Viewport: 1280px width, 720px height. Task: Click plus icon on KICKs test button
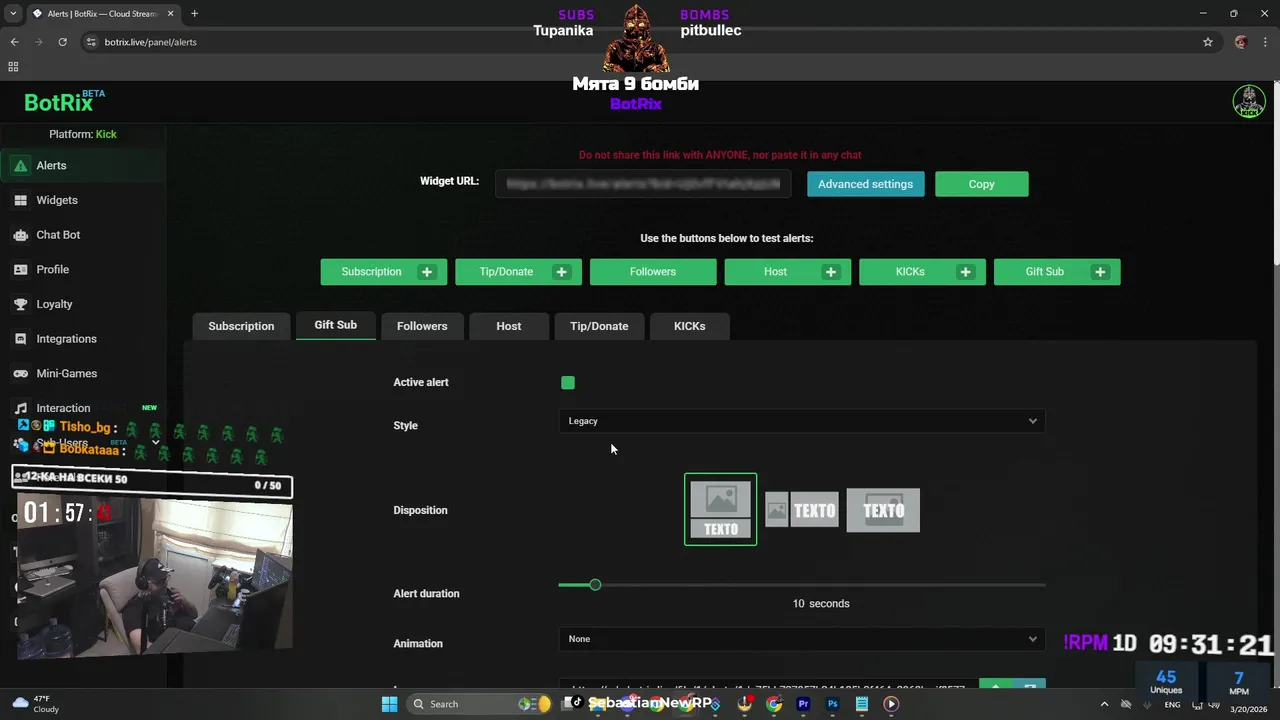(x=965, y=272)
